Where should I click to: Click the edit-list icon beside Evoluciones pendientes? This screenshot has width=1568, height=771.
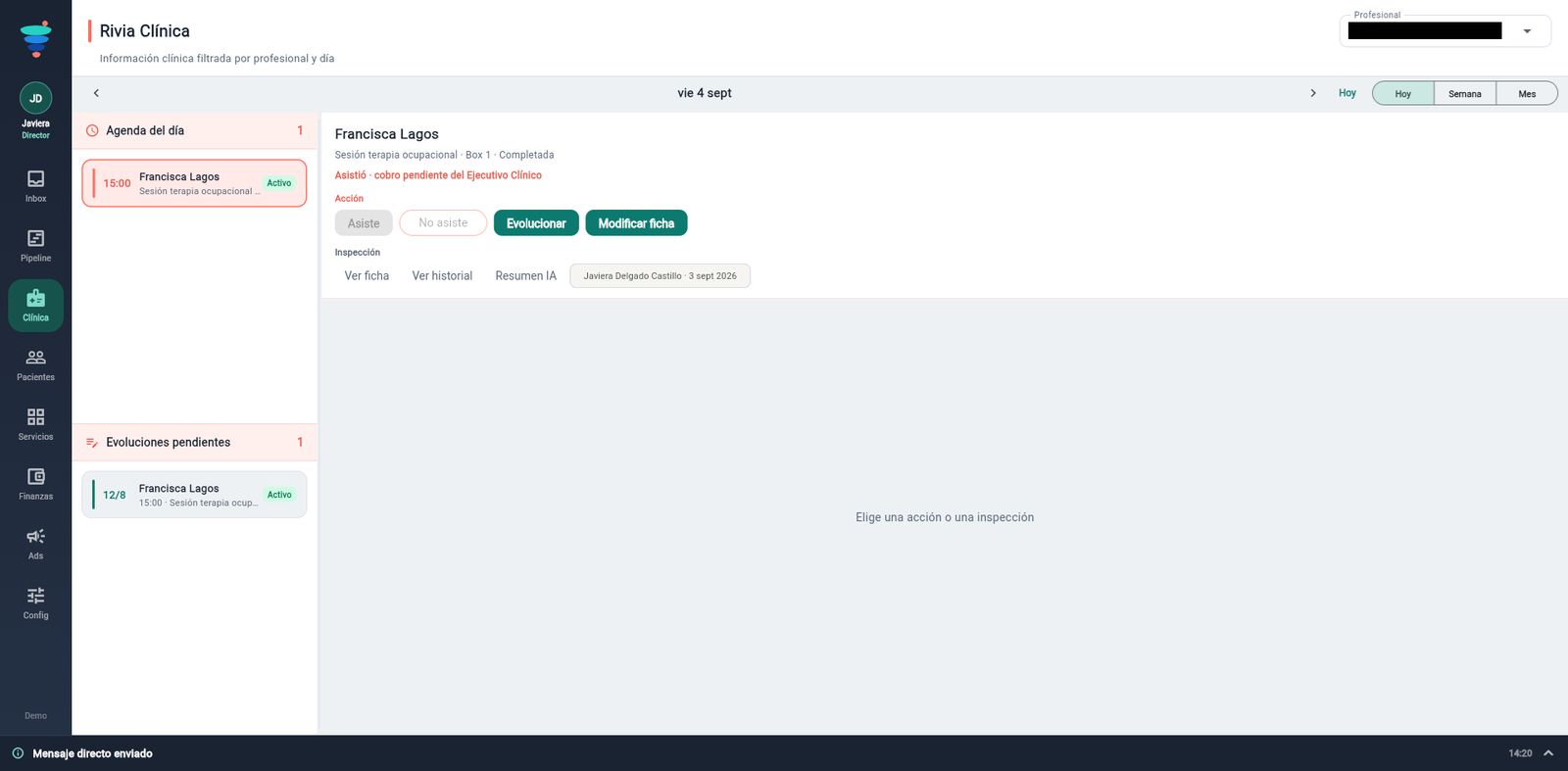(x=92, y=443)
